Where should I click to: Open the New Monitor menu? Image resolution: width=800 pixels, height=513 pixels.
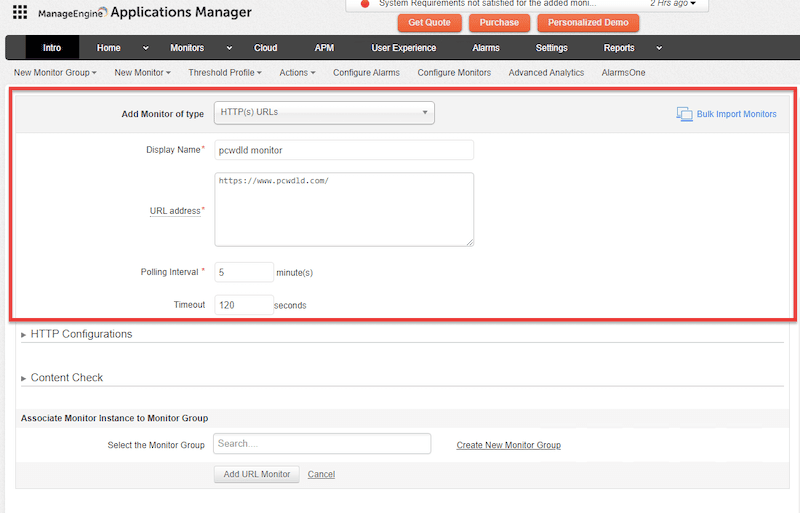click(x=142, y=72)
